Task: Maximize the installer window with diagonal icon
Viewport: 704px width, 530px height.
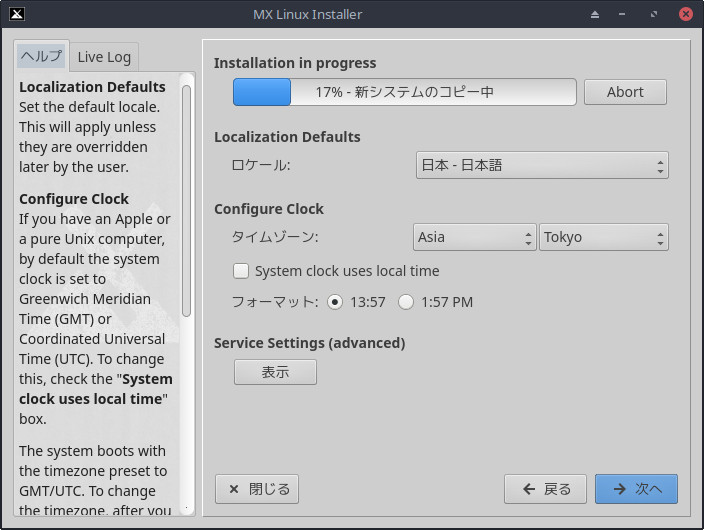Action: click(655, 14)
